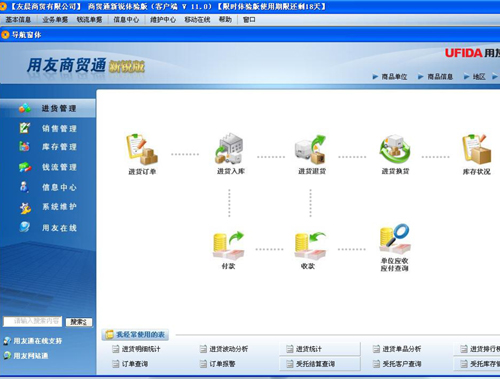Select 库存管理 in the sidebar

(59, 147)
